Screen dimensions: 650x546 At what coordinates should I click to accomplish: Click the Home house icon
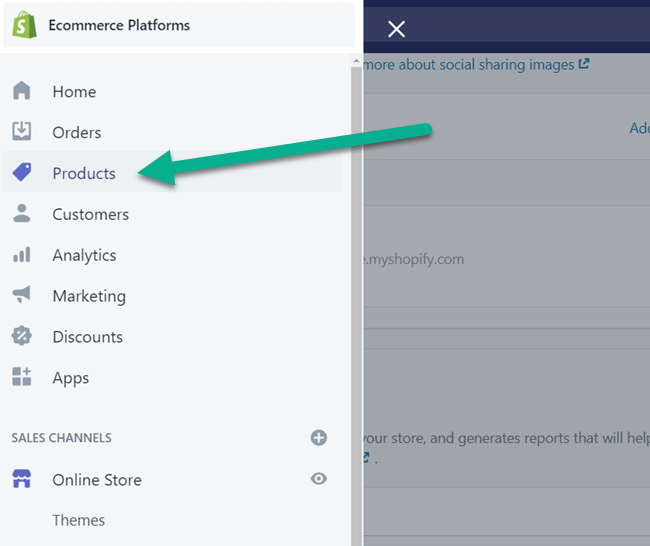22,91
